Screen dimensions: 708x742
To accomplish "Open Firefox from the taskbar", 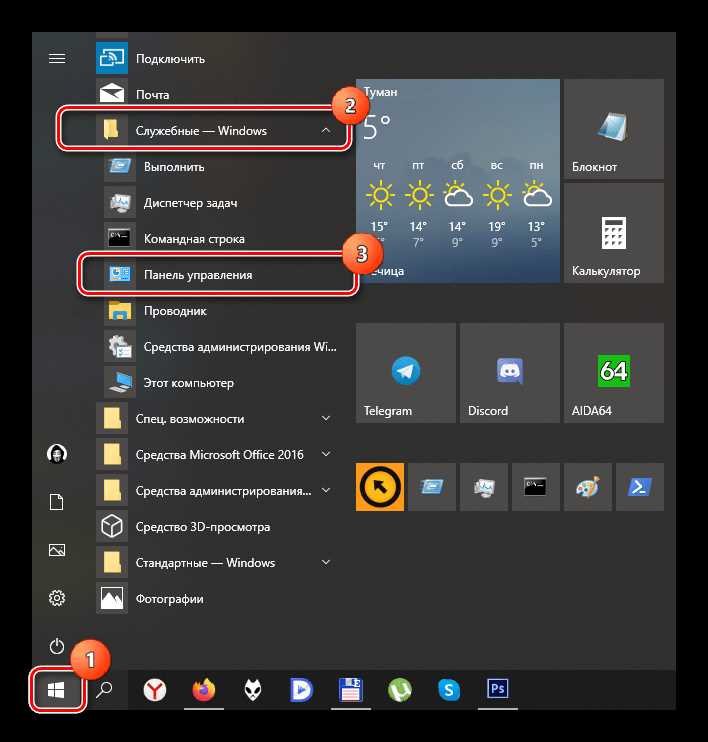I will click(x=204, y=690).
